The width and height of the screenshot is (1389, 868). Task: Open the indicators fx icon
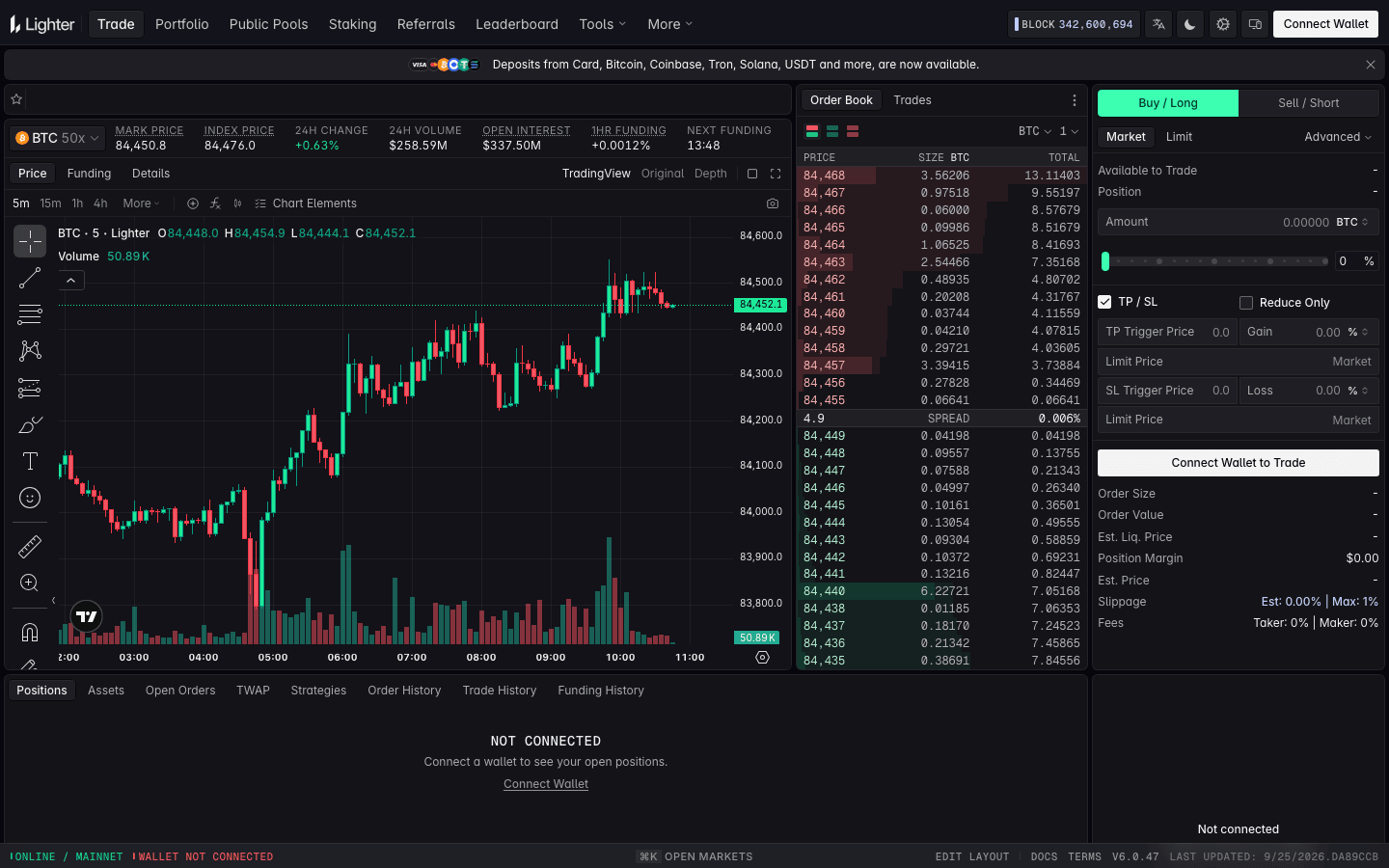tap(215, 203)
